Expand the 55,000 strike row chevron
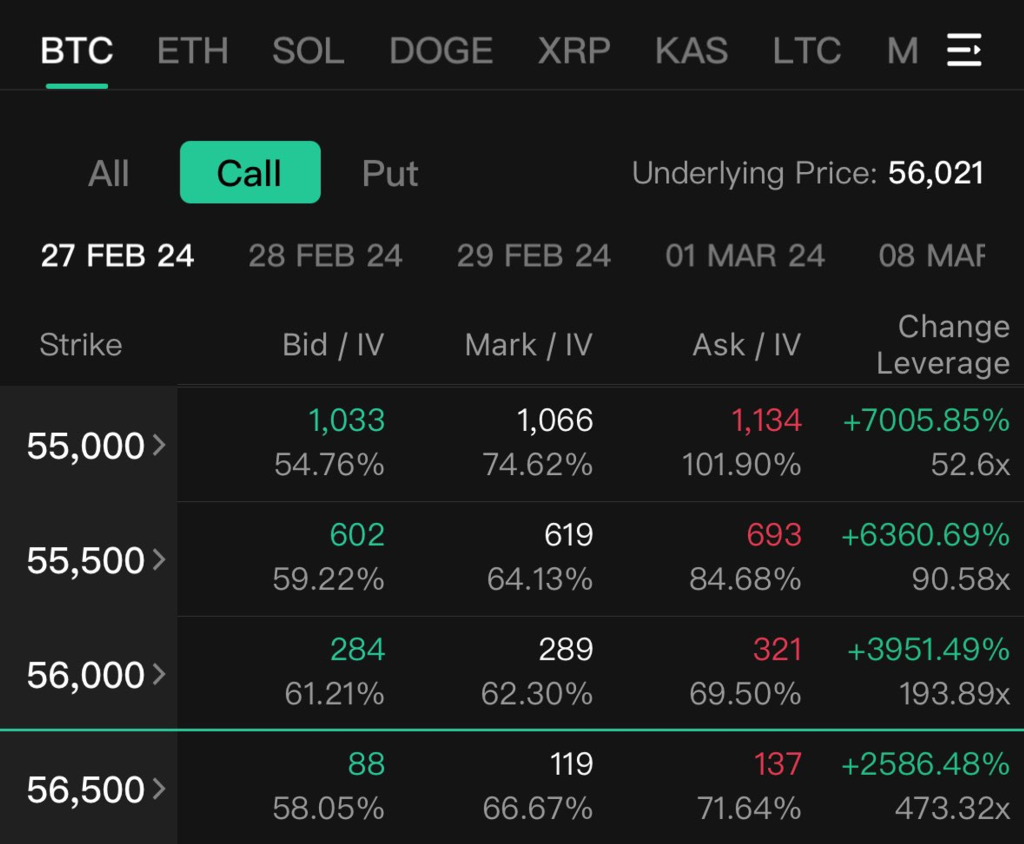This screenshot has width=1024, height=844. pos(159,445)
